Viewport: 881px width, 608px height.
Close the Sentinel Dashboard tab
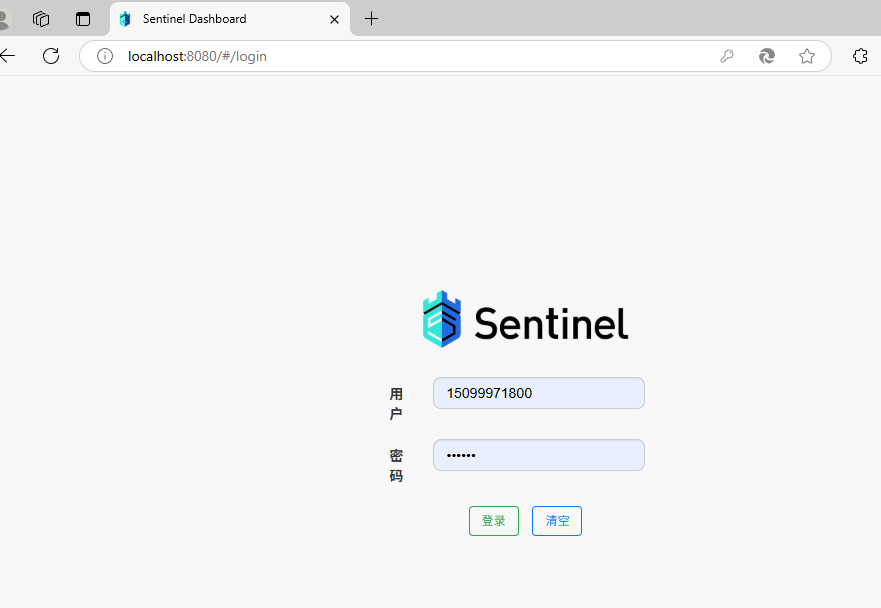tap(334, 19)
